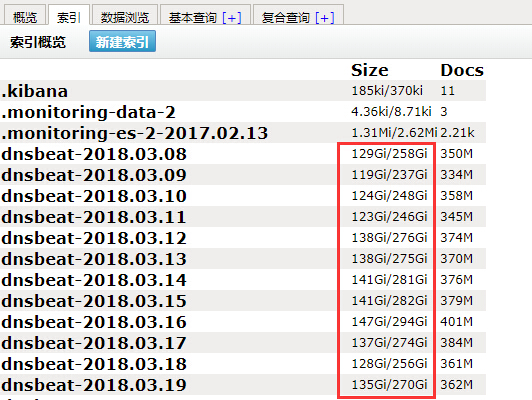Click the Size column header

370,70
